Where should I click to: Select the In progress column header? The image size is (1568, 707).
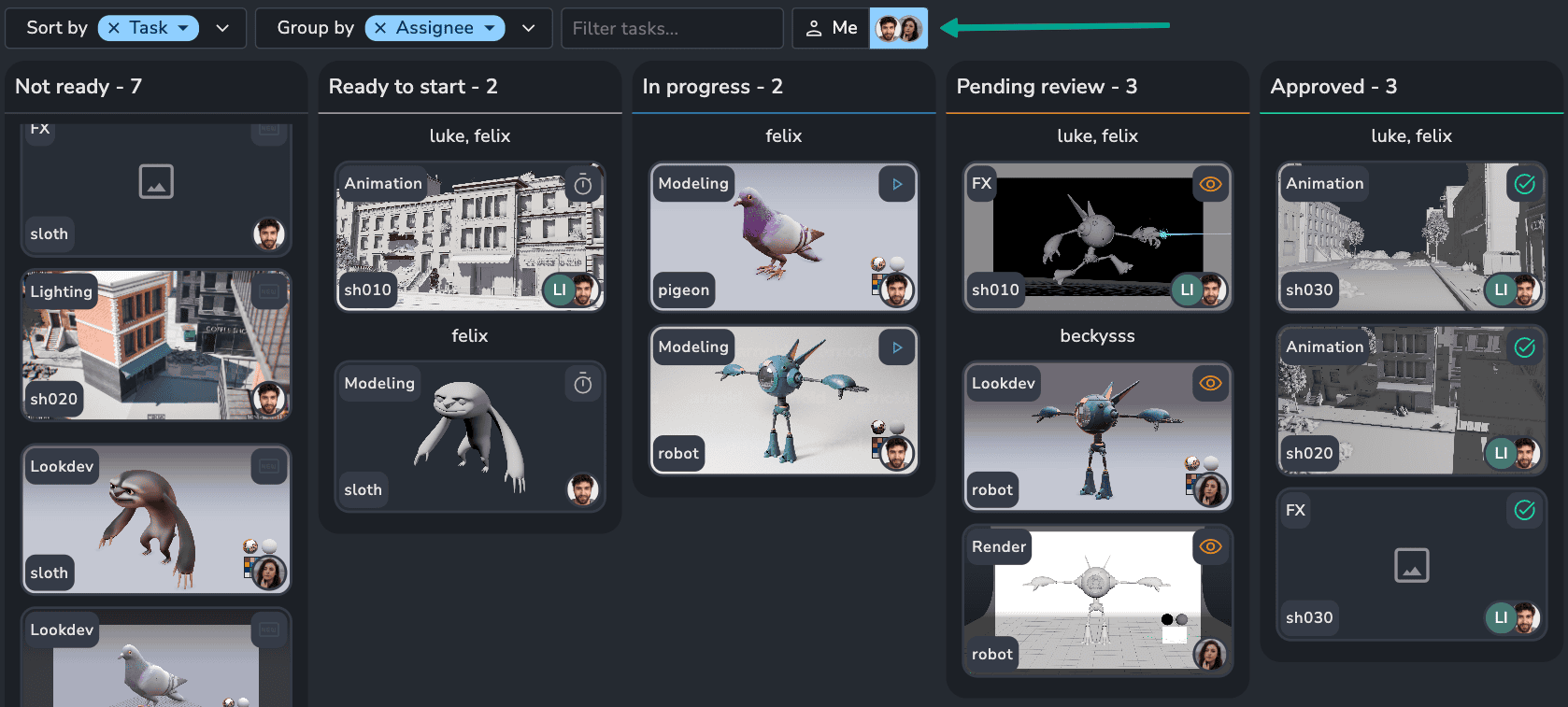(x=712, y=87)
